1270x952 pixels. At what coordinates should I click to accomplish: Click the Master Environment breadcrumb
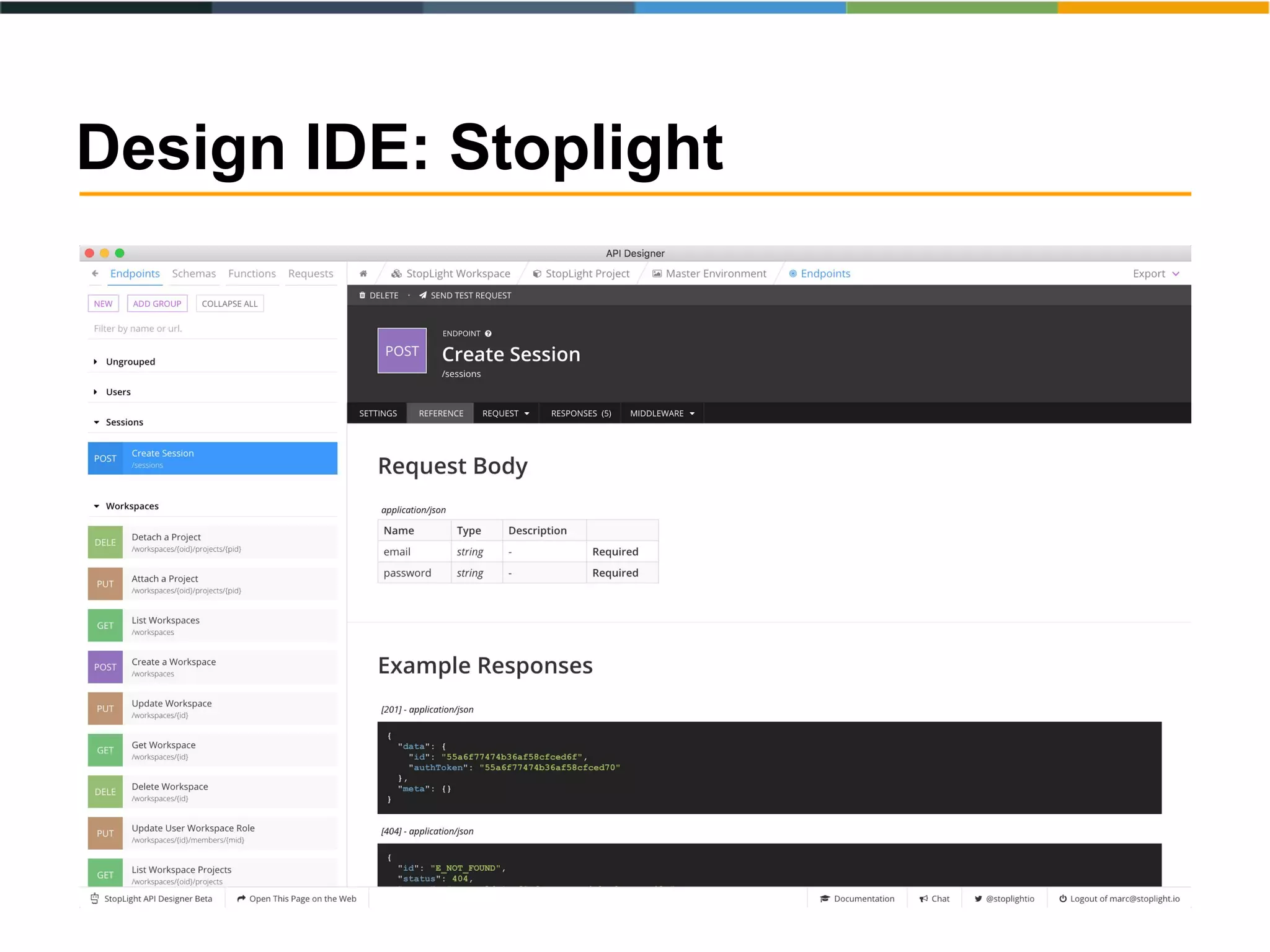[709, 273]
